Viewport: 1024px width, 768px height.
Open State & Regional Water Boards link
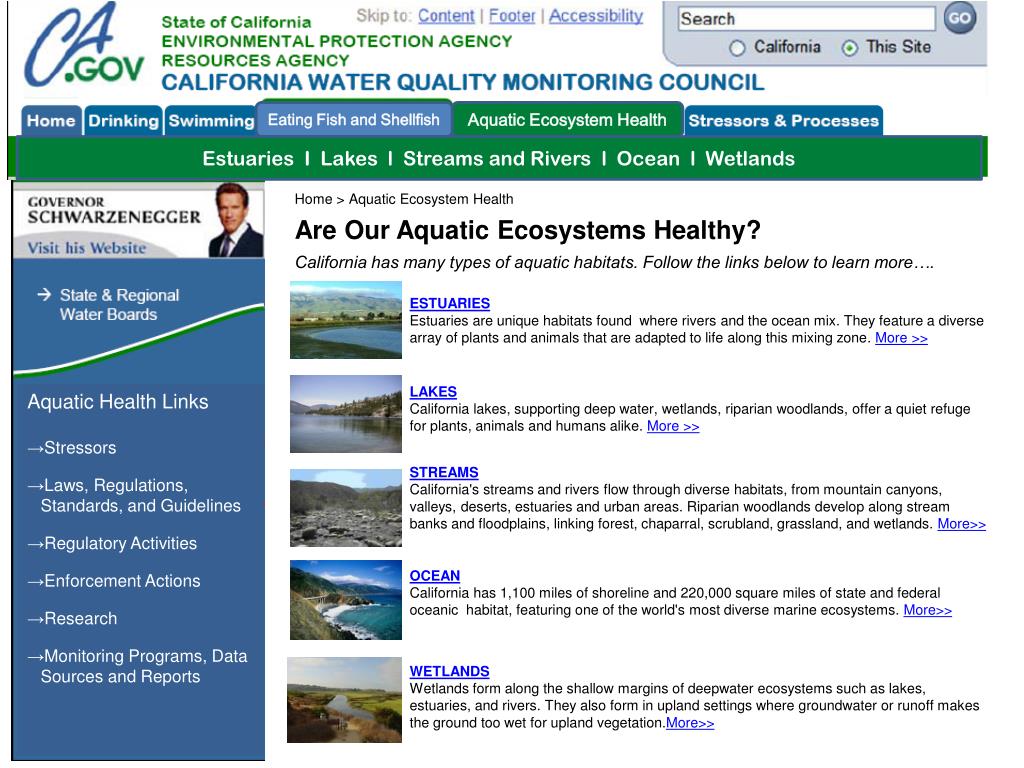[120, 305]
